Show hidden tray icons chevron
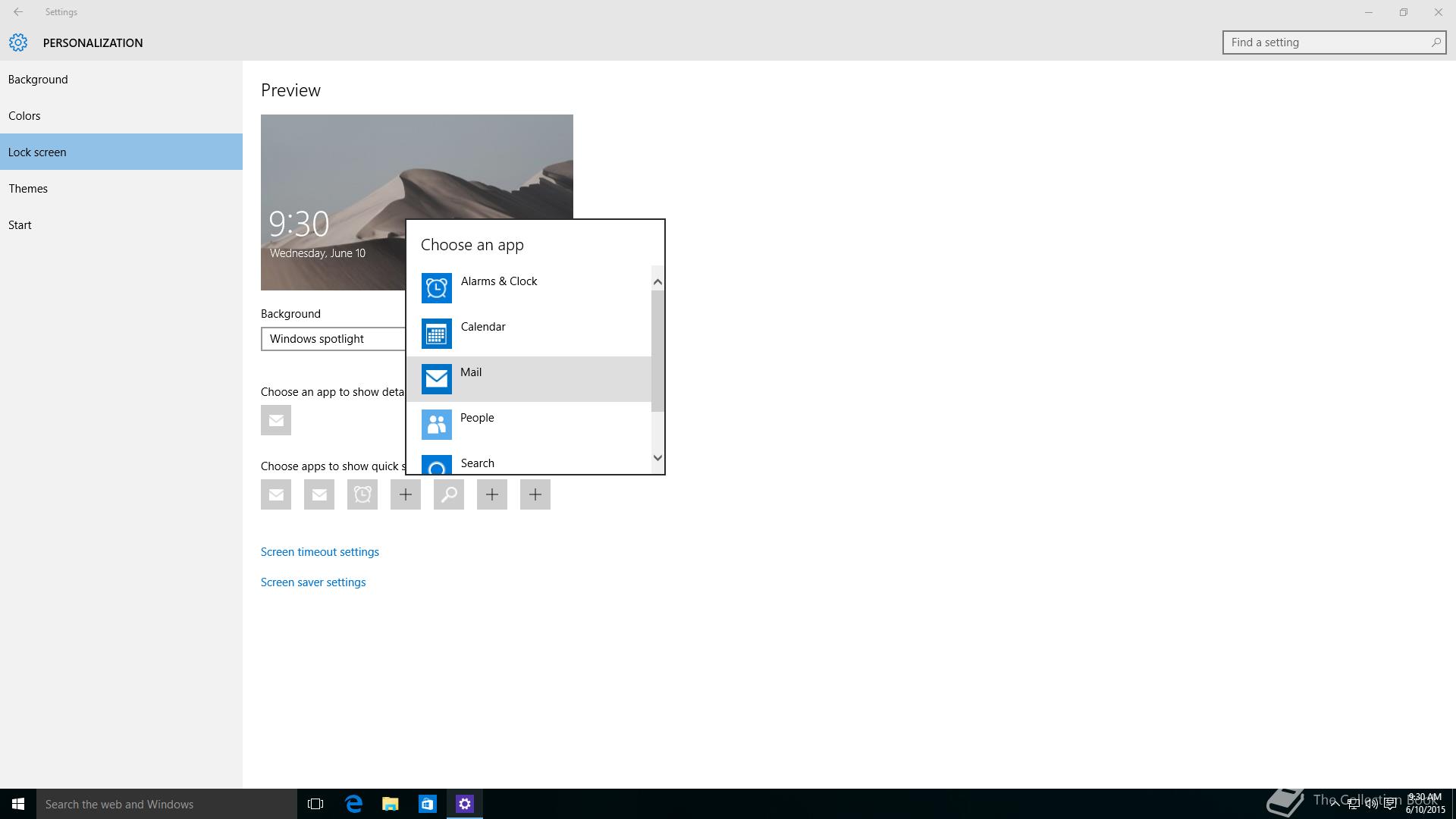This screenshot has height=819, width=1456. point(1335,805)
